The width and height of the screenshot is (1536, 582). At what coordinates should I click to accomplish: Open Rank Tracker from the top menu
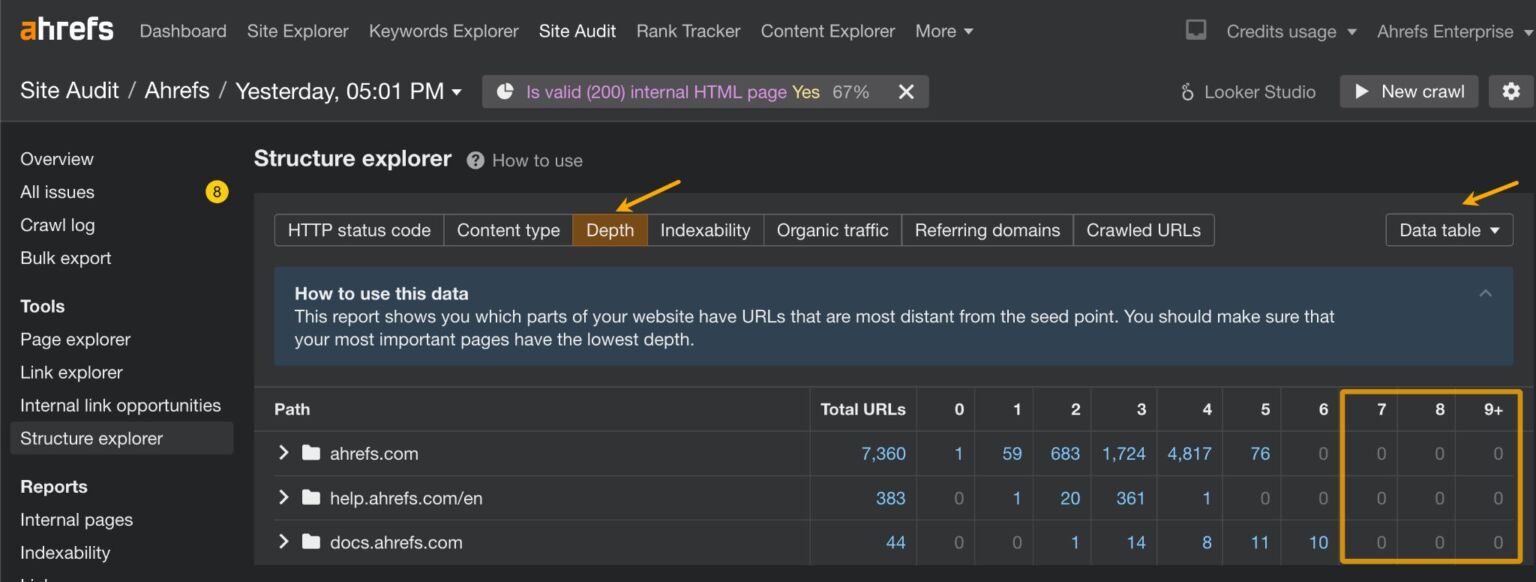pos(687,31)
